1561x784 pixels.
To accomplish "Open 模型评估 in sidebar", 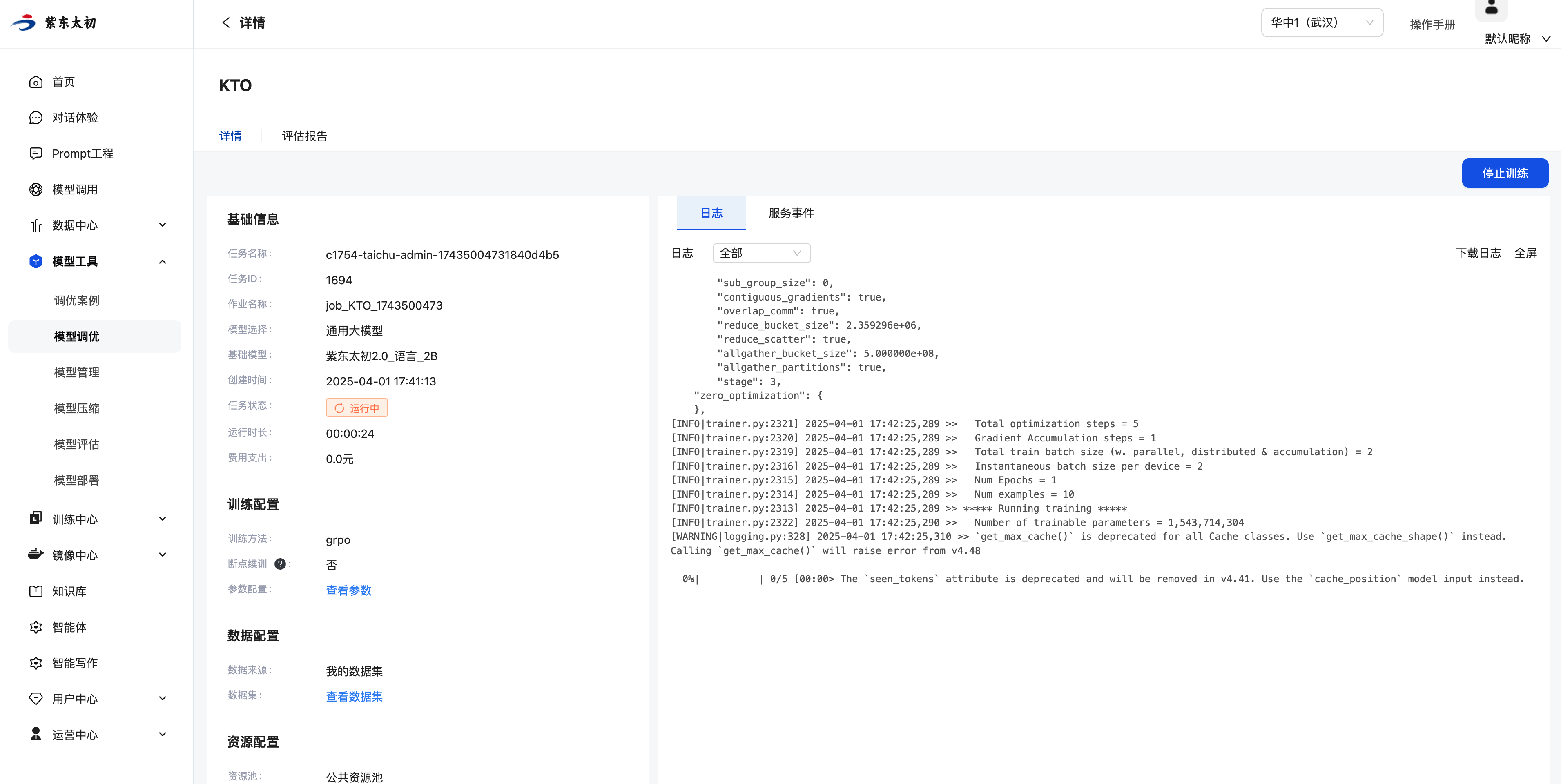I will pos(76,444).
